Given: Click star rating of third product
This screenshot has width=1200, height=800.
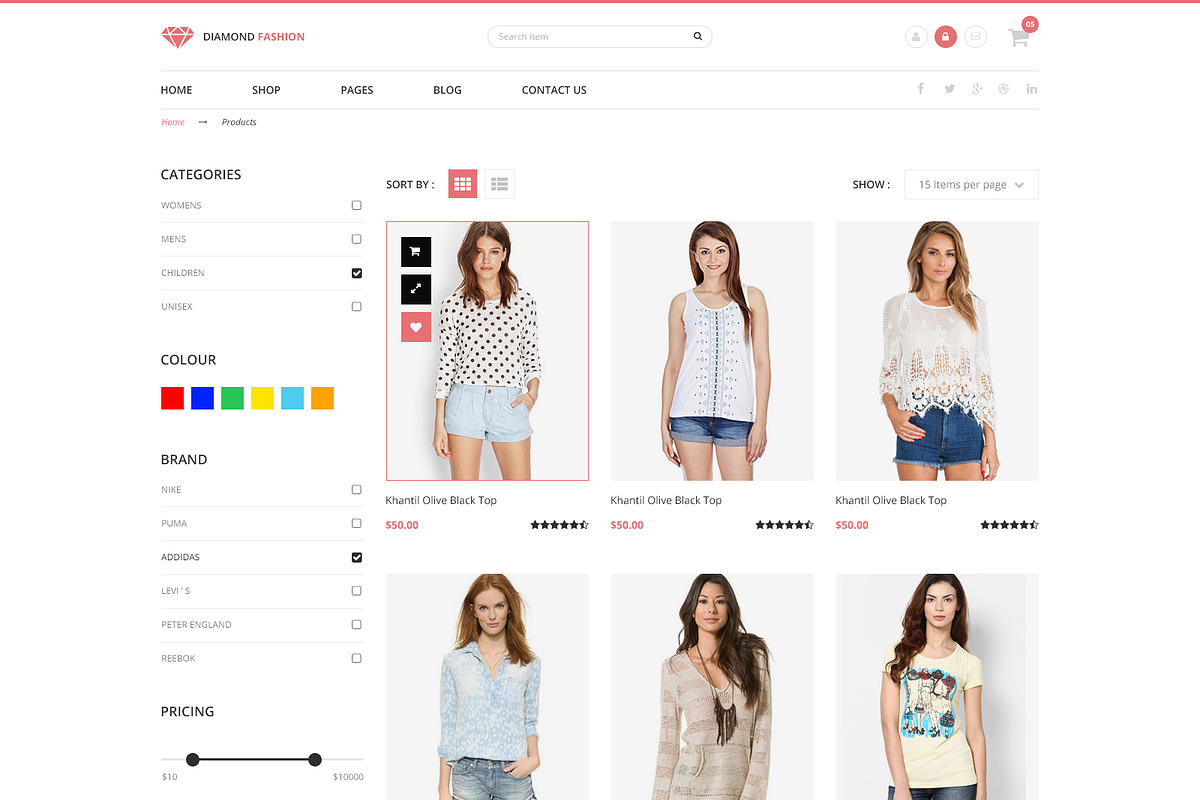Looking at the screenshot, I should pyautogui.click(x=1010, y=525).
